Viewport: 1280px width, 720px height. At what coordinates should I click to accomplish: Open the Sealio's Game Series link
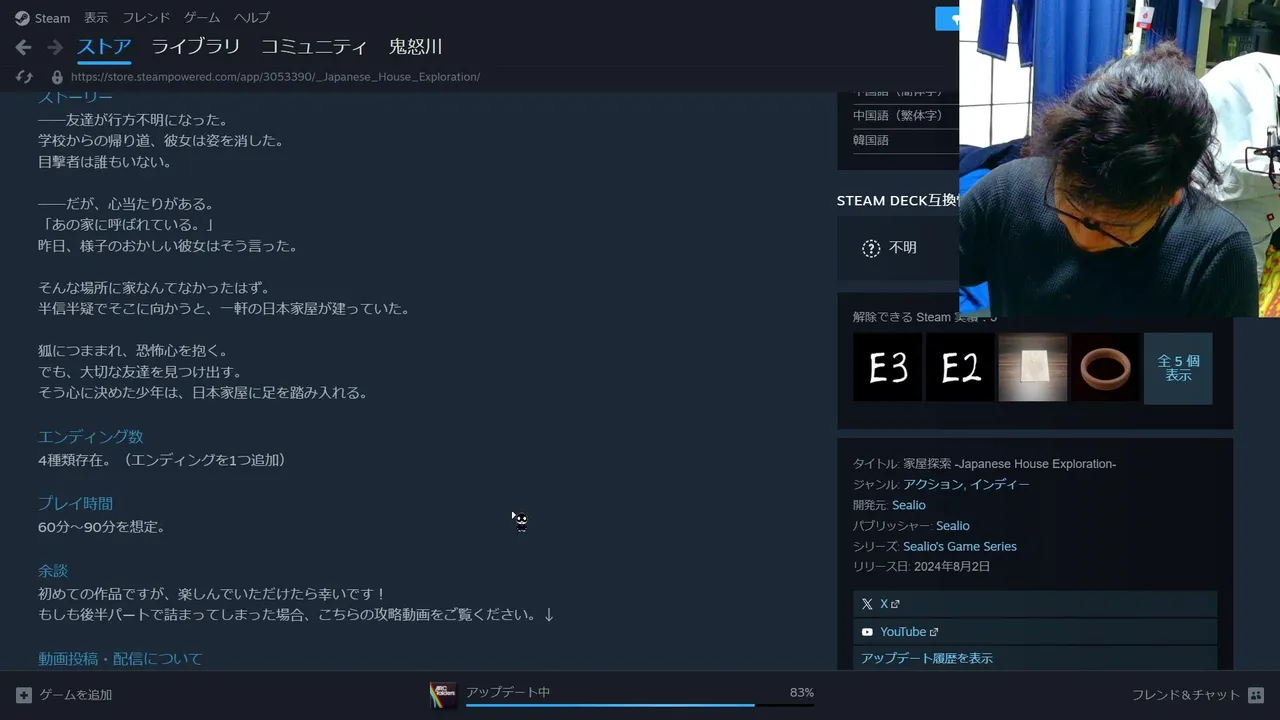point(960,546)
